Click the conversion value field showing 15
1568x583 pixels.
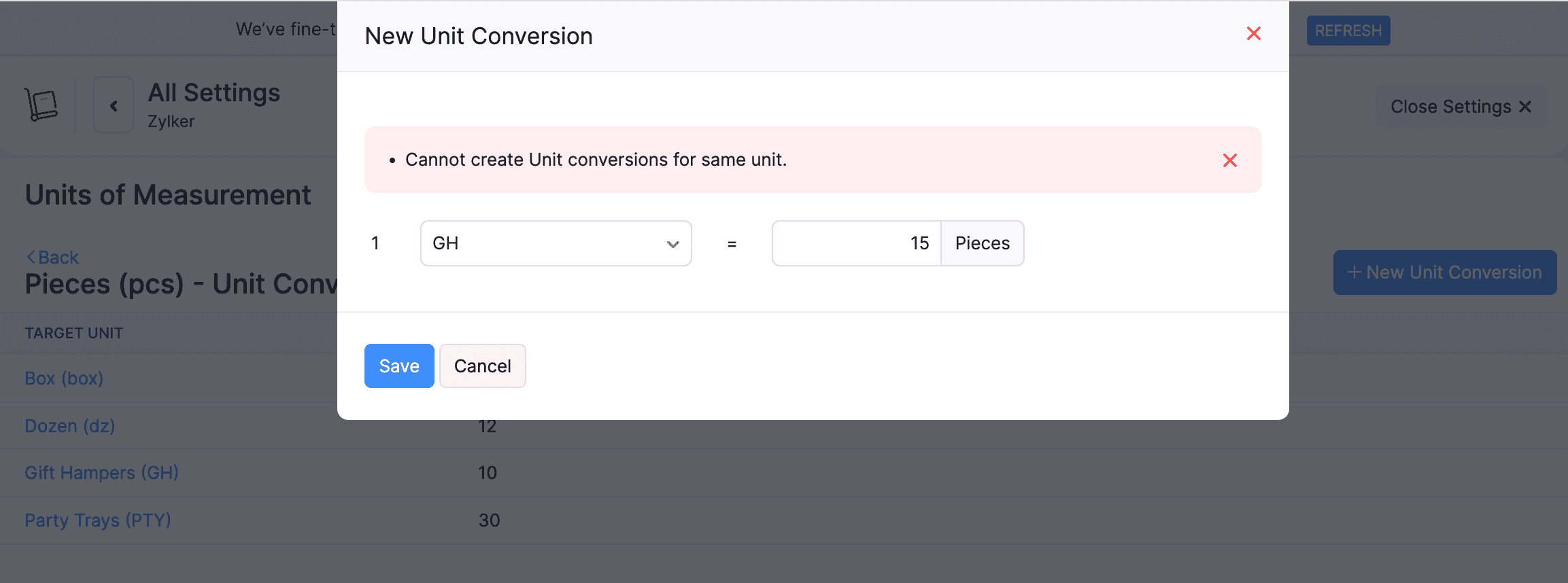point(855,243)
